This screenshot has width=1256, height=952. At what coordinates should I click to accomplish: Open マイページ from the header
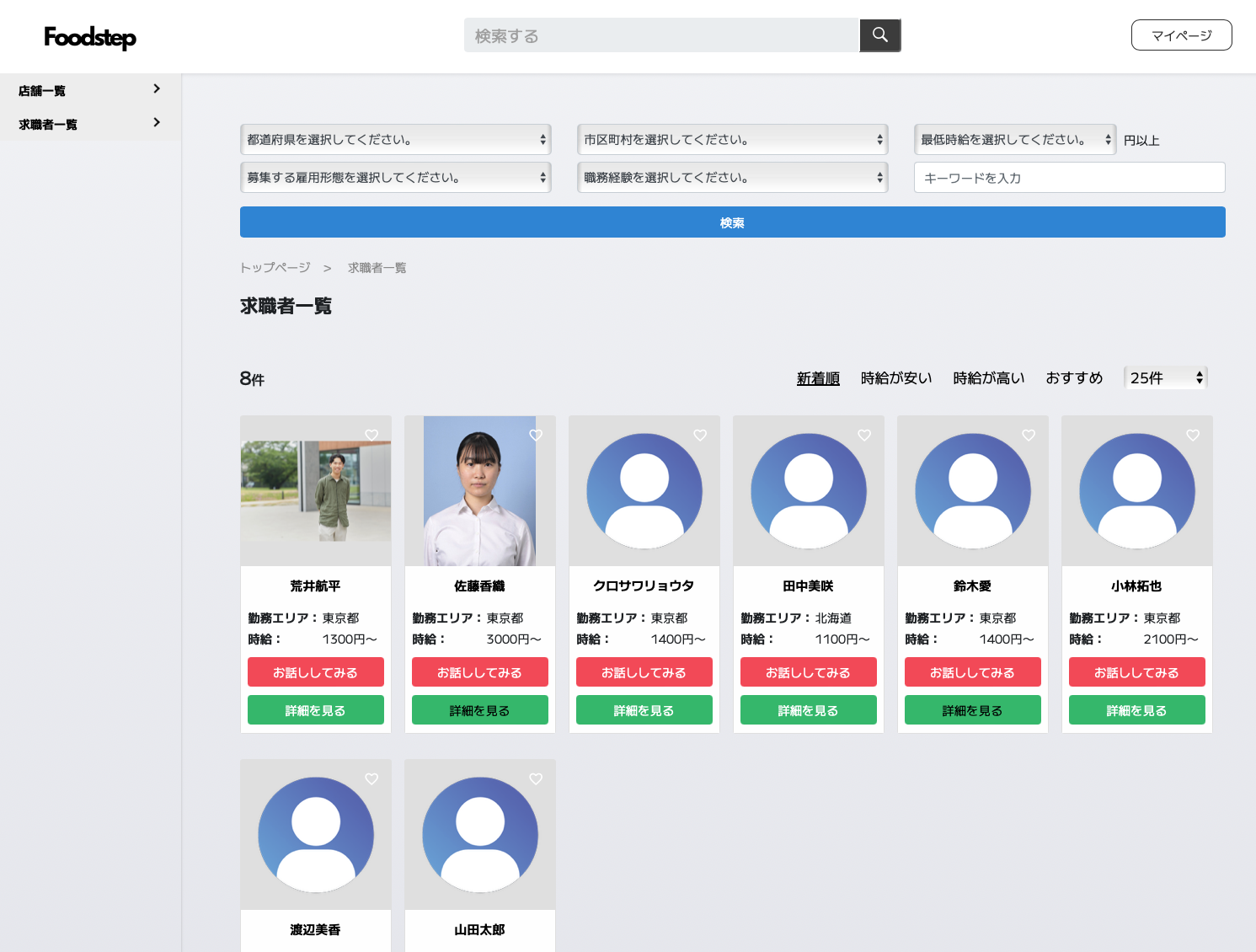click(x=1181, y=35)
